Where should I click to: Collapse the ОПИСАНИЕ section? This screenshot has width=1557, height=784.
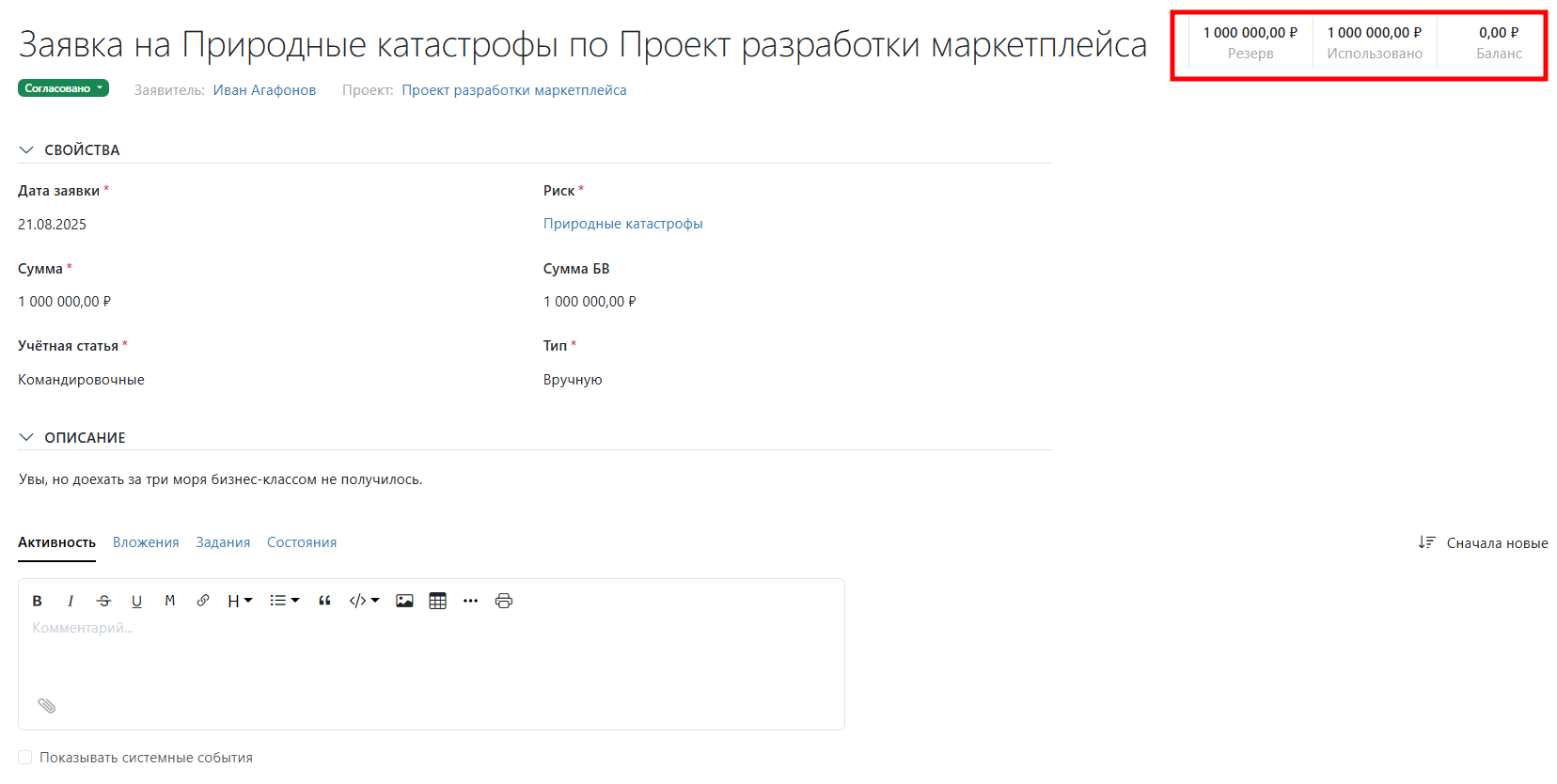(x=26, y=438)
